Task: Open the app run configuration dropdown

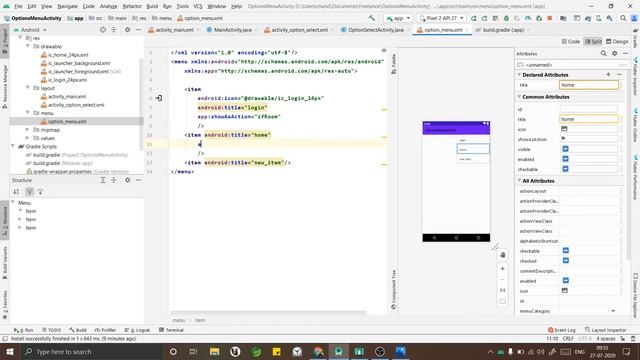Action: pyautogui.click(x=398, y=18)
